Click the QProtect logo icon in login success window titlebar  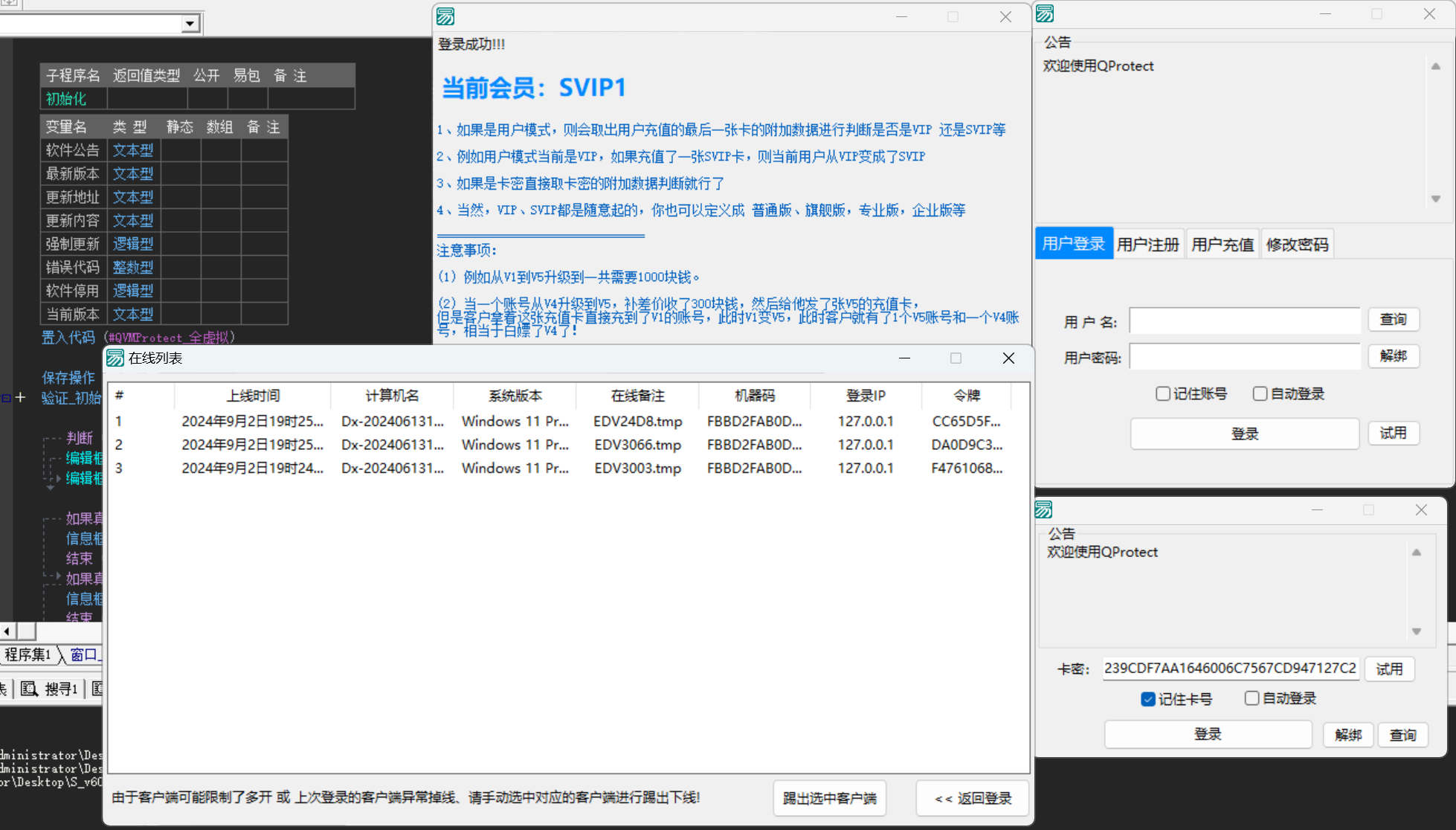point(445,16)
